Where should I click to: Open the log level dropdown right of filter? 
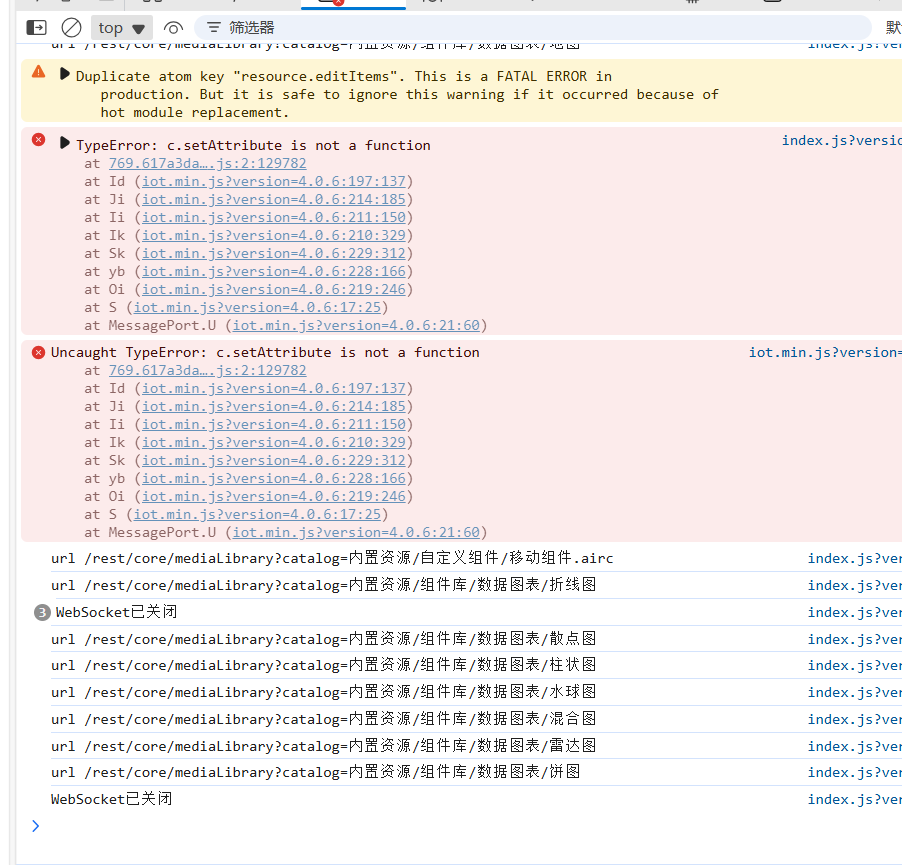(x=893, y=28)
